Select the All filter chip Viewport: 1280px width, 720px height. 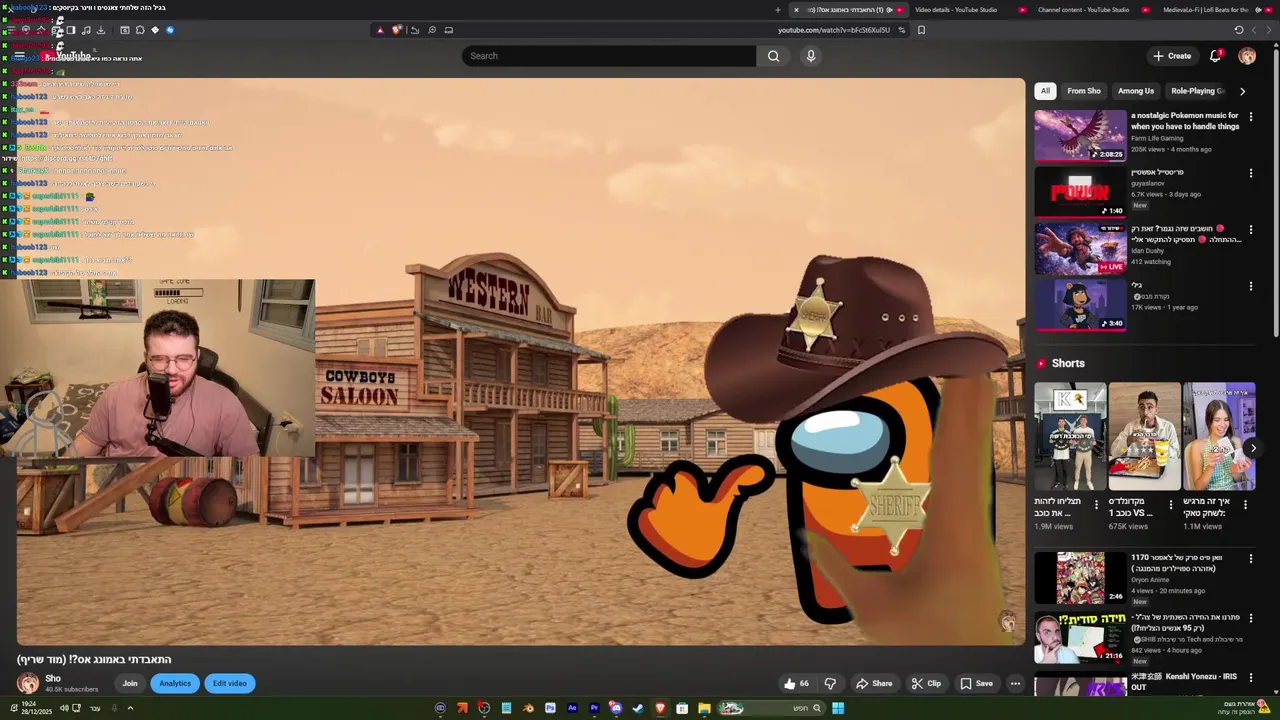tap(1045, 91)
